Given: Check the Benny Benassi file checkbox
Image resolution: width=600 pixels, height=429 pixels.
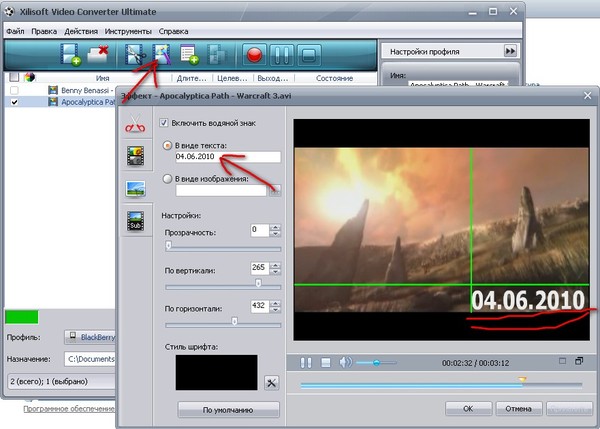Looking at the screenshot, I should coord(14,91).
